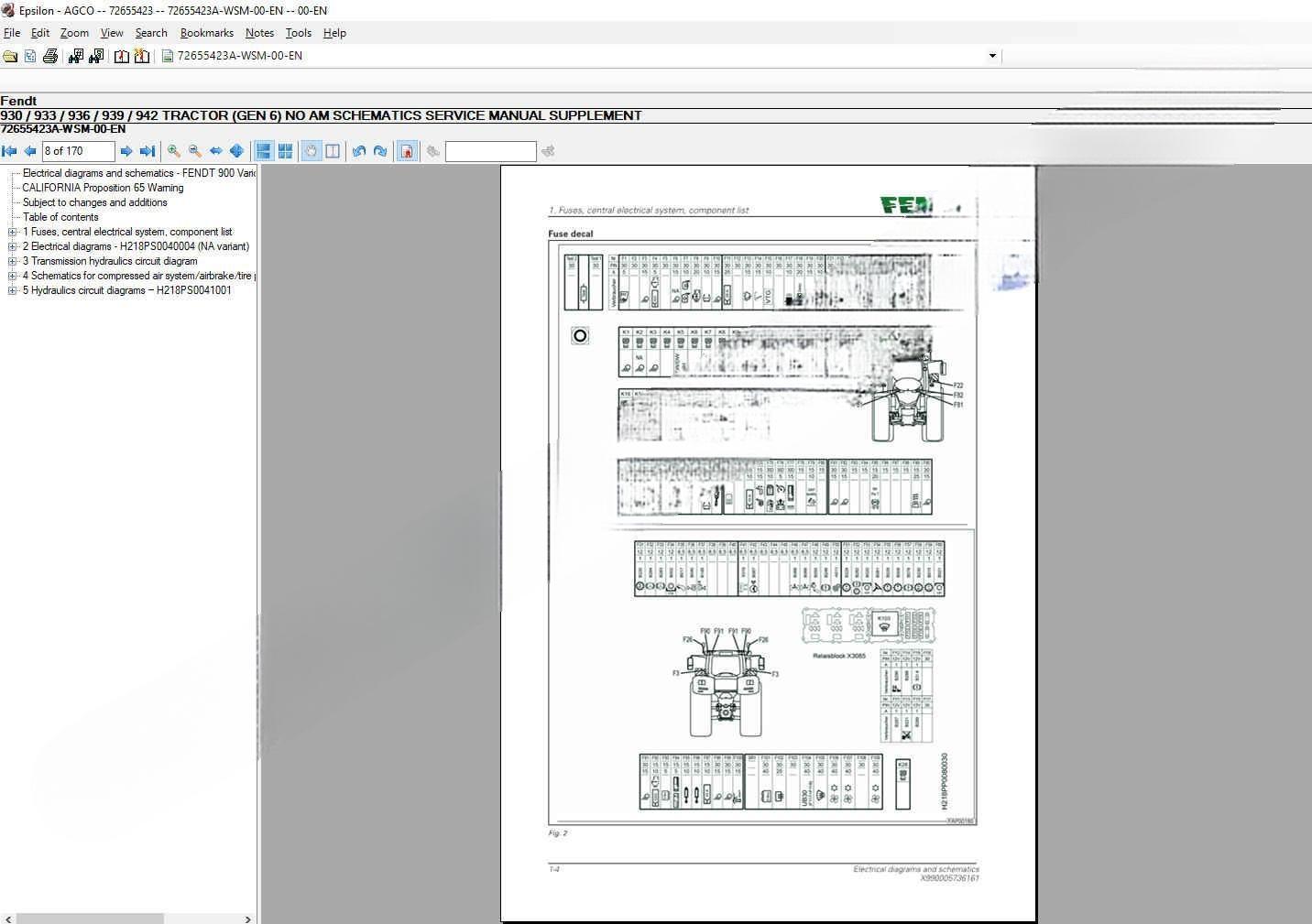
Task: Toggle single page layout view
Action: [x=264, y=151]
